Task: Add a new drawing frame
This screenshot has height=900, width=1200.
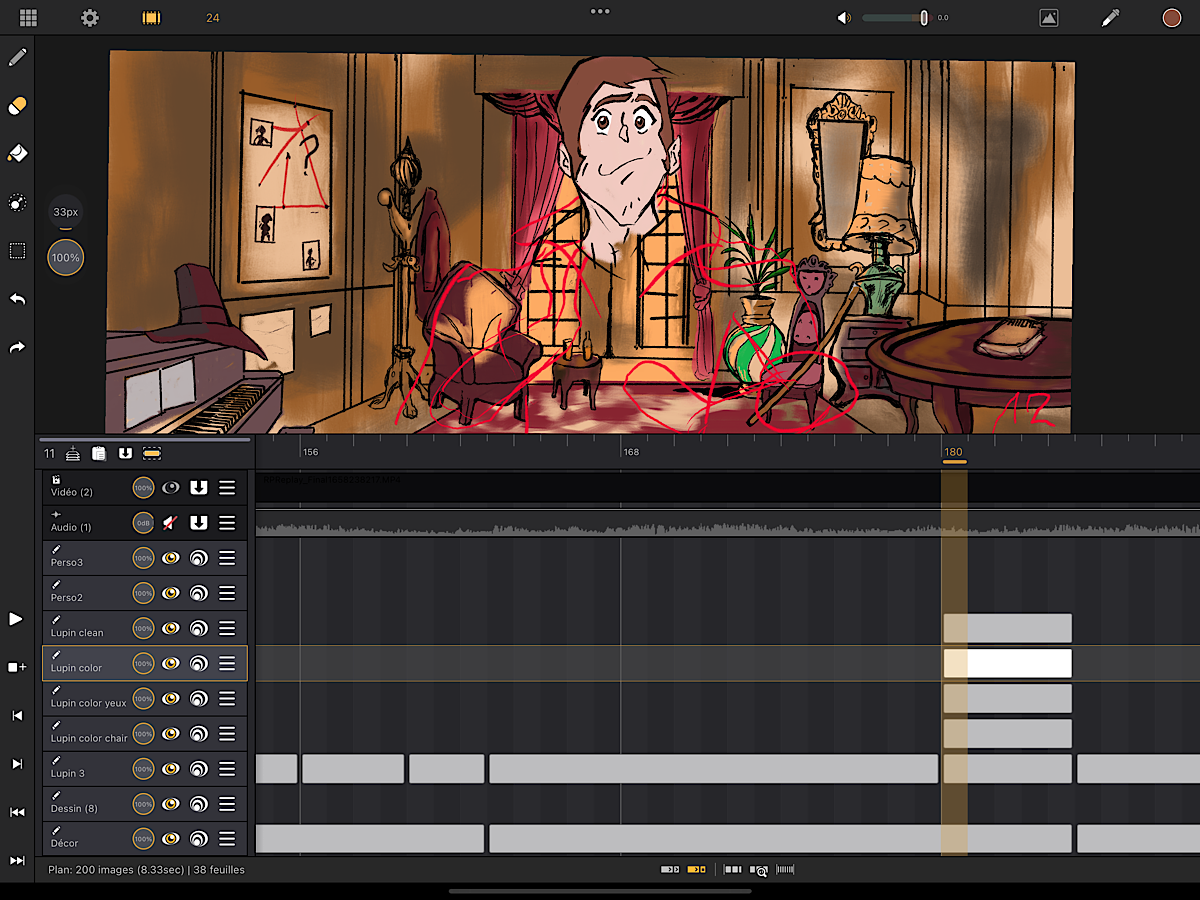Action: pyautogui.click(x=17, y=667)
